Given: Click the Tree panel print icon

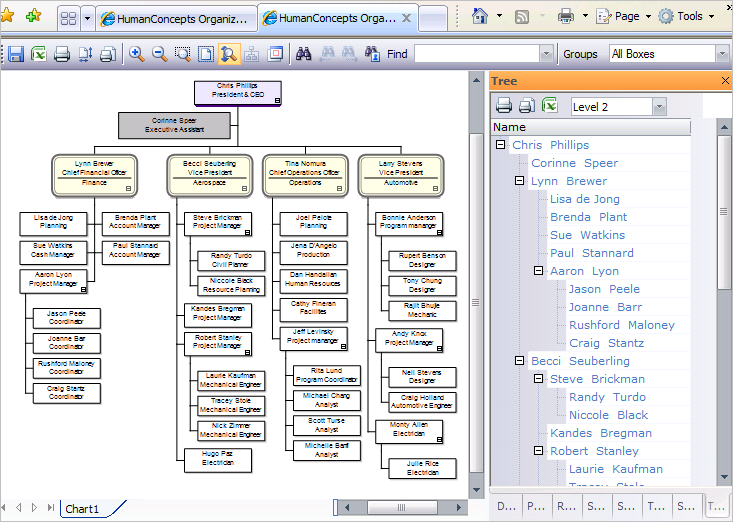Looking at the screenshot, I should pos(504,106).
